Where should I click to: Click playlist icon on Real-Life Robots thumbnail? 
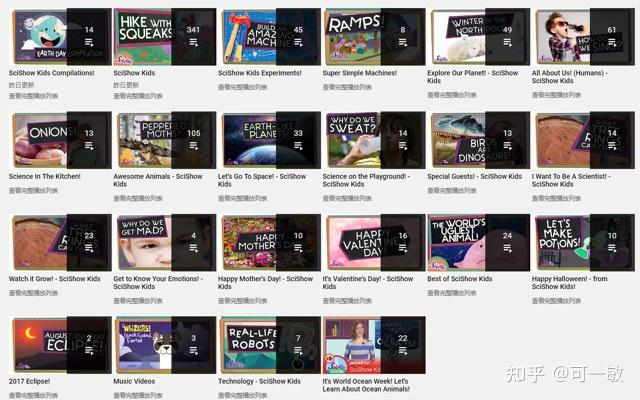[298, 351]
